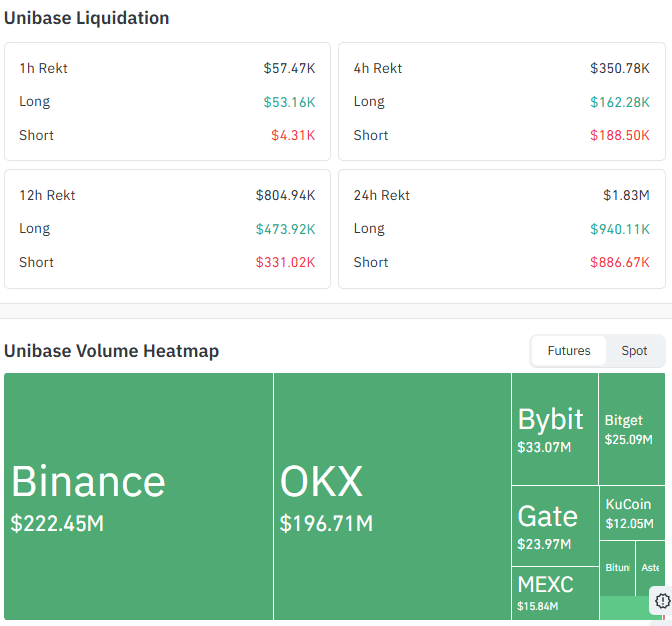Click the 24h Long value $940.11K

coord(620,229)
